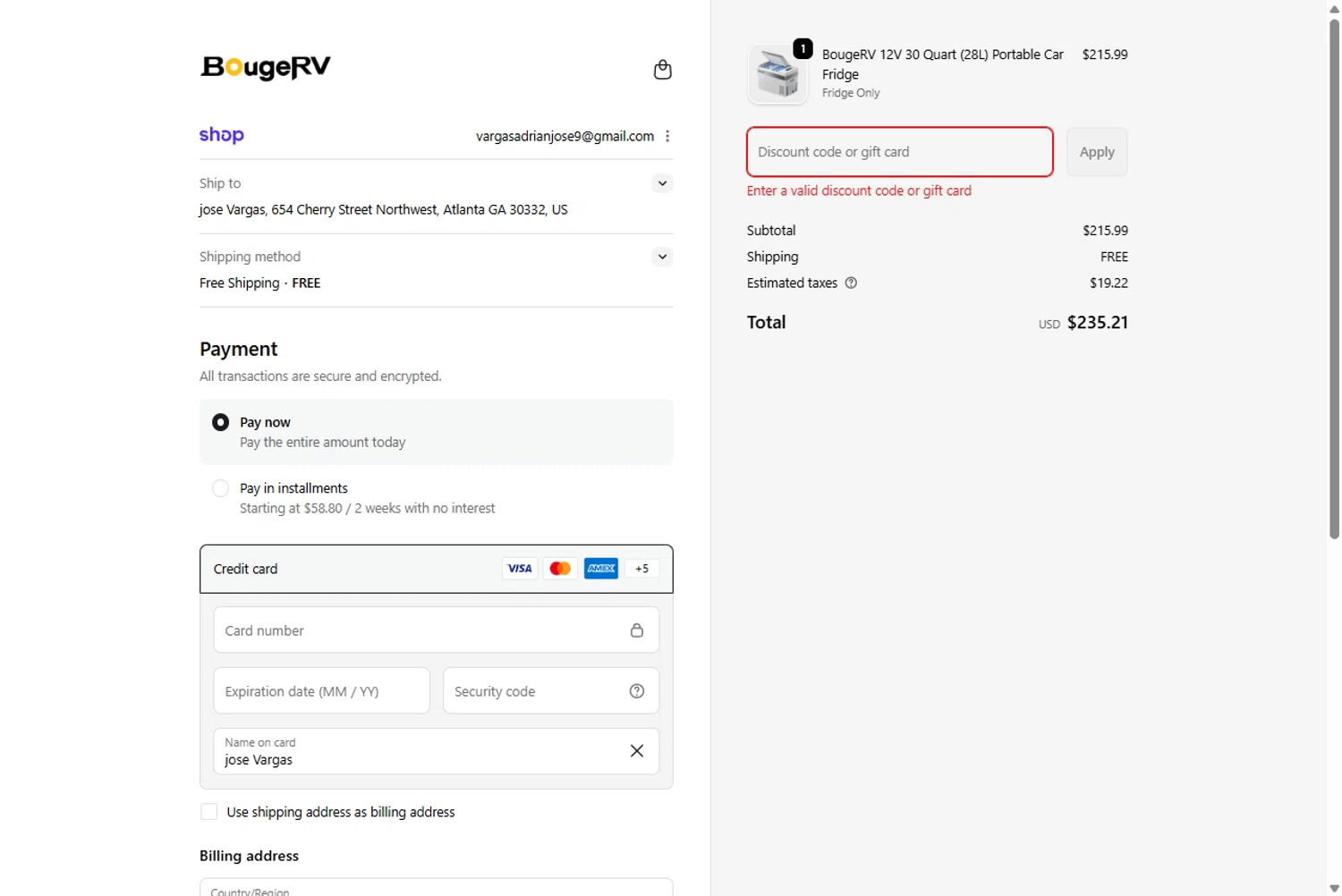Click the Card number field
Screen dimensions: 1342x896
(437, 630)
